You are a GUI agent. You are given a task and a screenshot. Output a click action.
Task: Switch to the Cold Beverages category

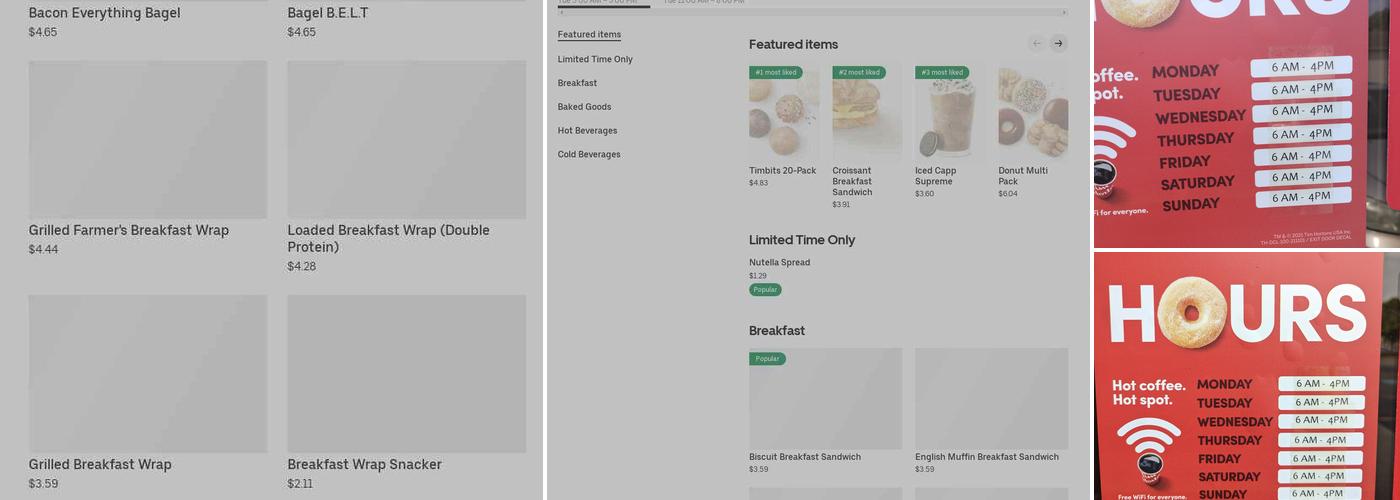coord(589,155)
